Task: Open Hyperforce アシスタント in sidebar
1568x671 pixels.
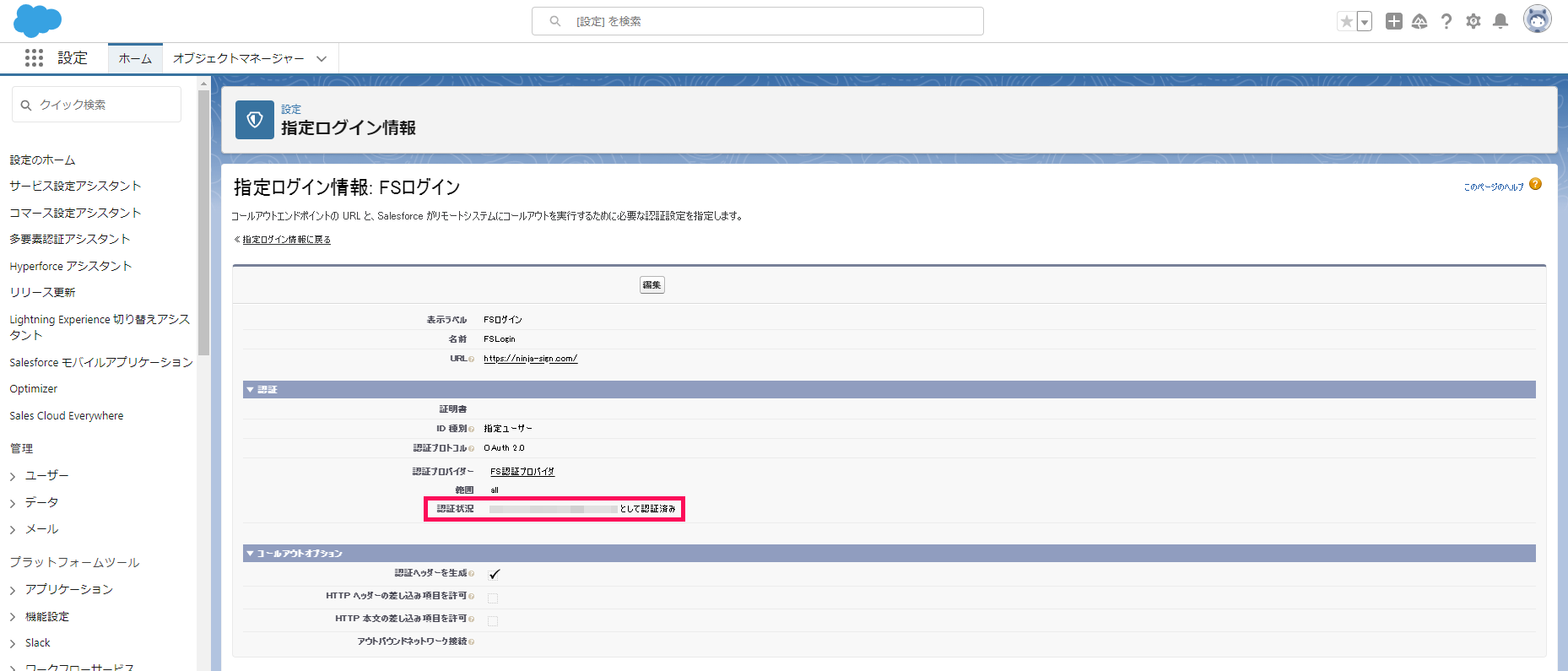Action: (71, 266)
